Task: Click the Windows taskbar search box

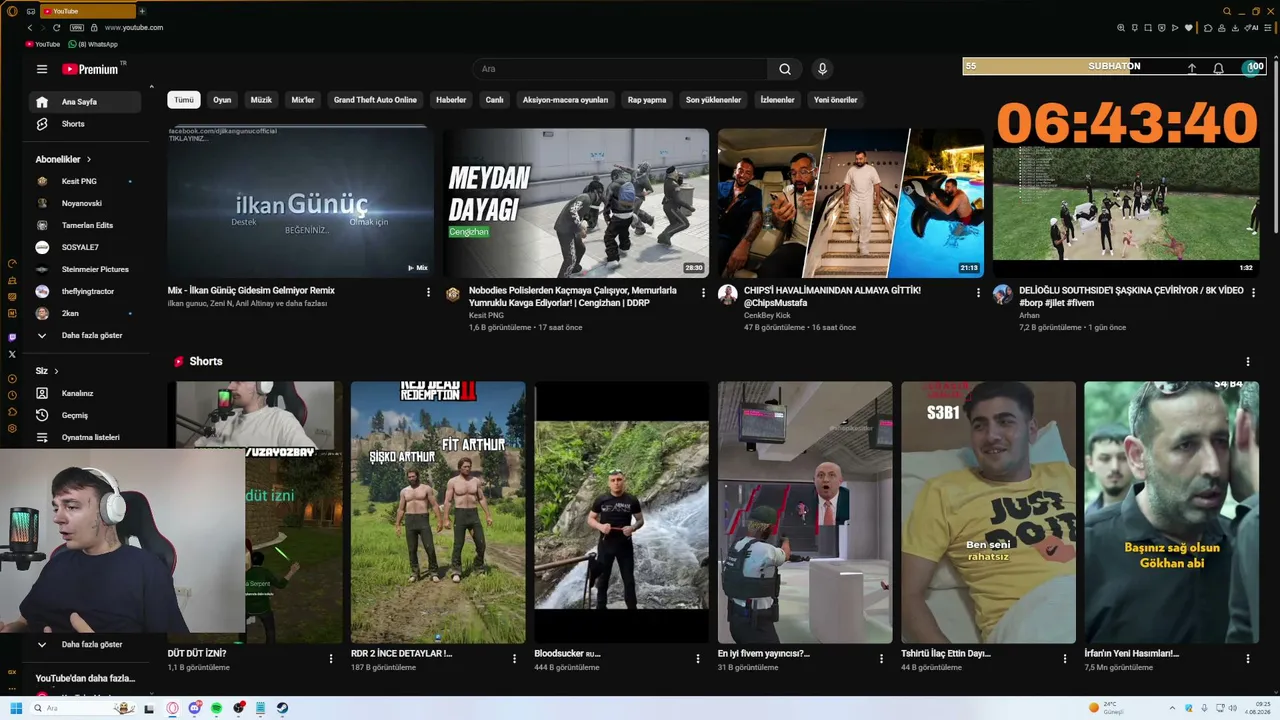Action: click(85, 708)
